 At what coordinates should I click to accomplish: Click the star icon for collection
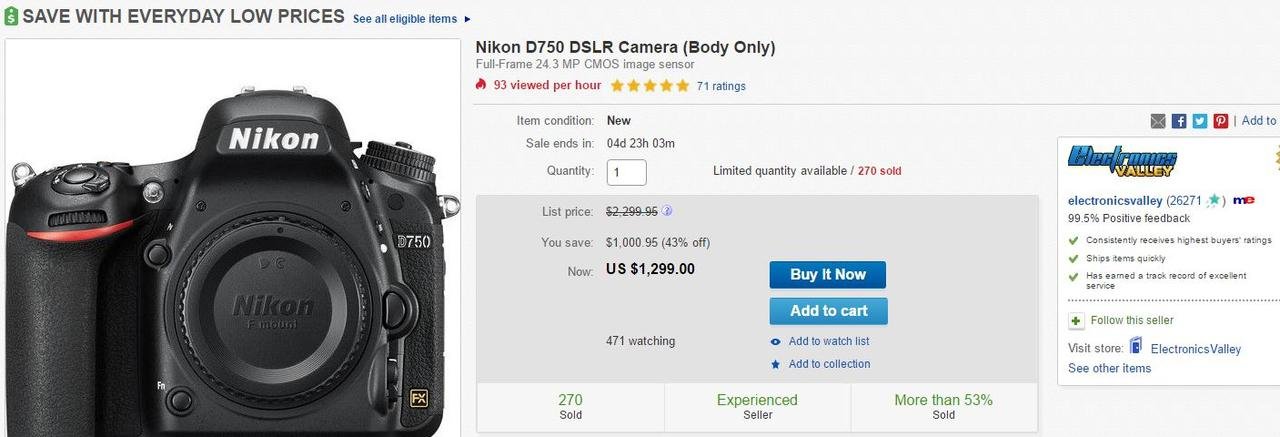tap(775, 364)
